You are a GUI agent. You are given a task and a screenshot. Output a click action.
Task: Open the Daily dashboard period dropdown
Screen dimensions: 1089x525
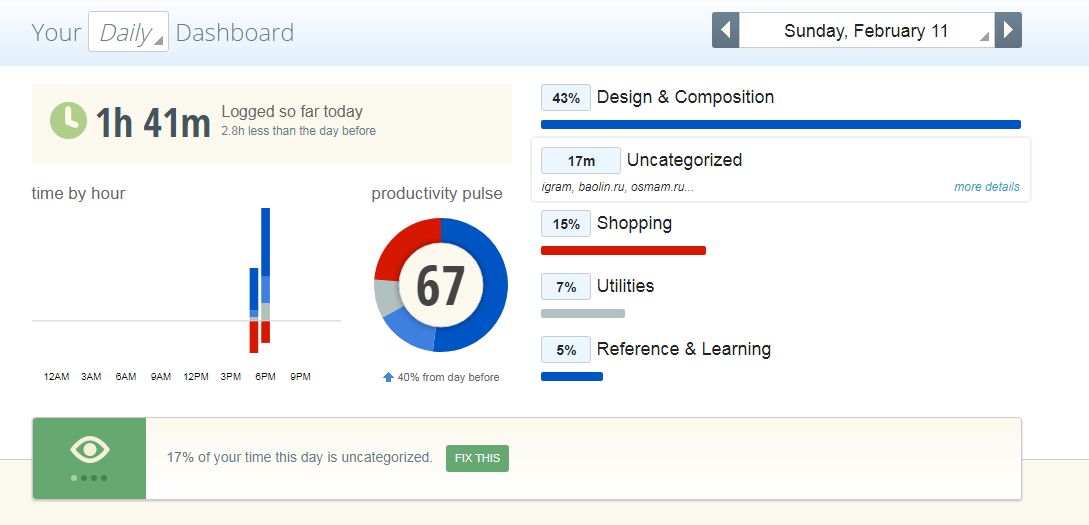128,32
